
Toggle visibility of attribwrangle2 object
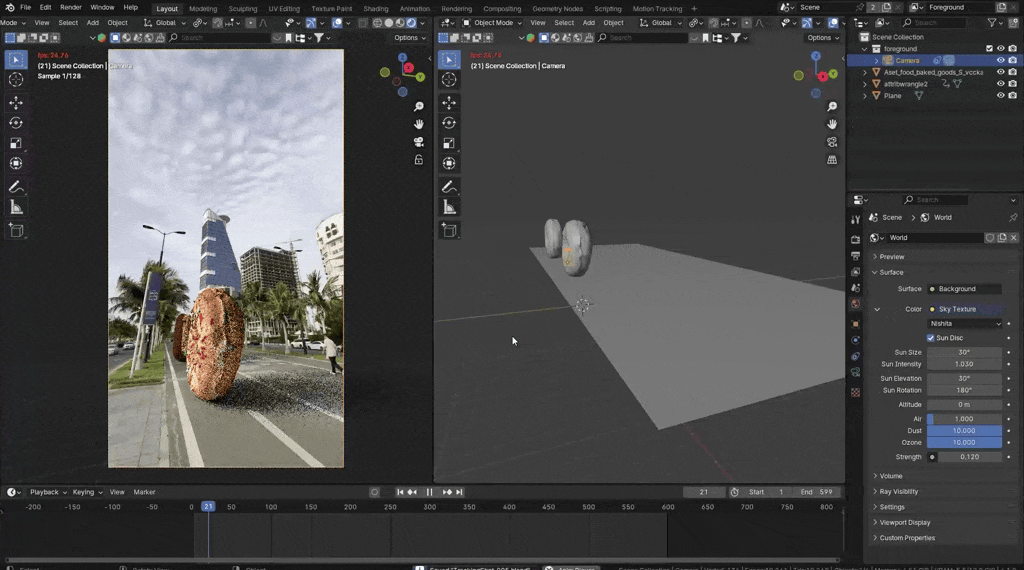(1000, 84)
